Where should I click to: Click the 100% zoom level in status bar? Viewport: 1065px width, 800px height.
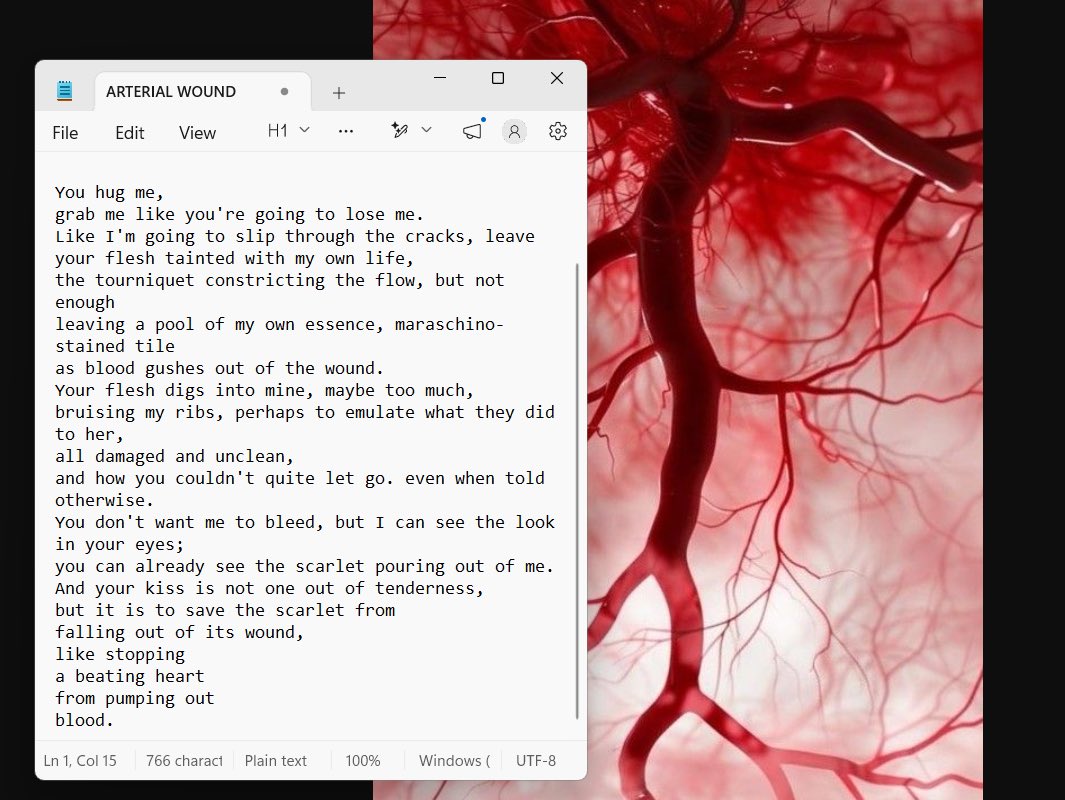click(363, 761)
